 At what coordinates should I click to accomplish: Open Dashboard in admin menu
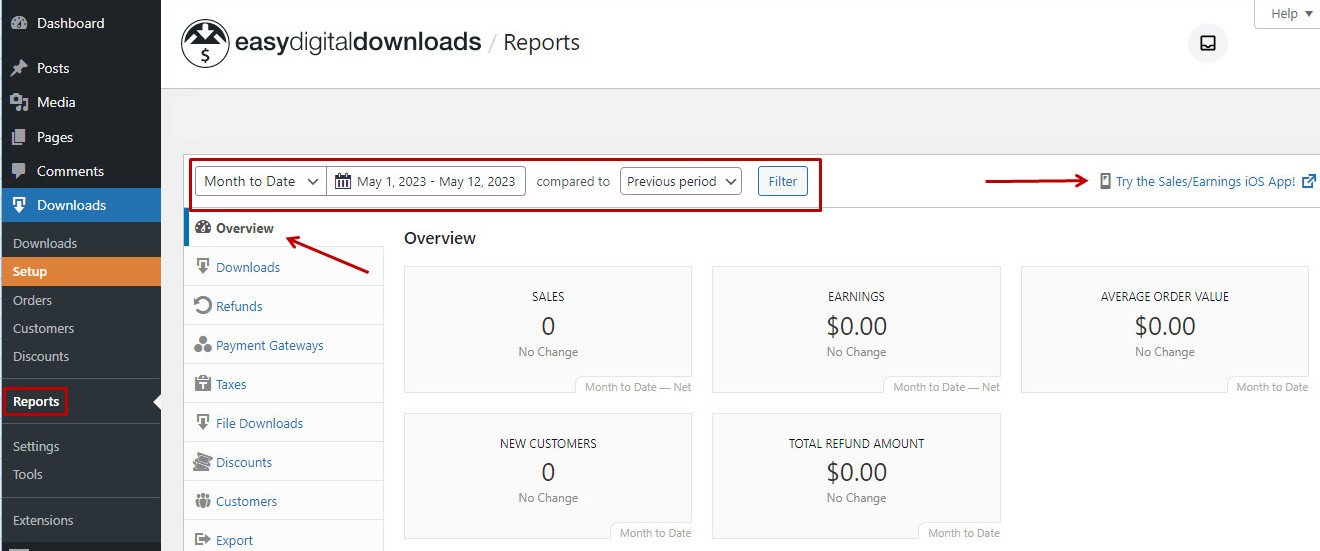click(80, 23)
